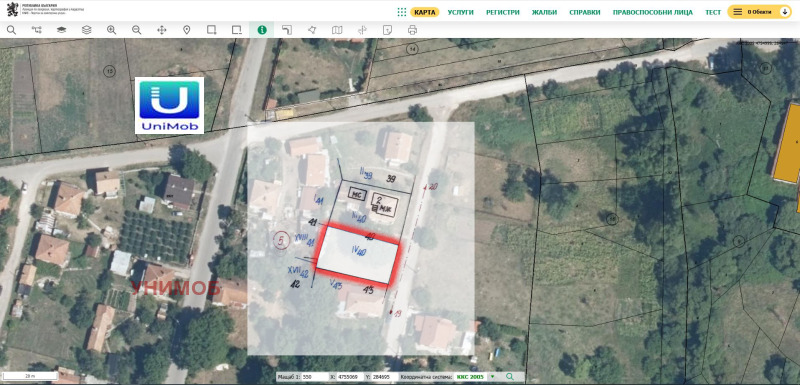Viewport: 800px width, 385px height.
Task: Click the red highlighted parcel IV 40
Action: coord(358,254)
